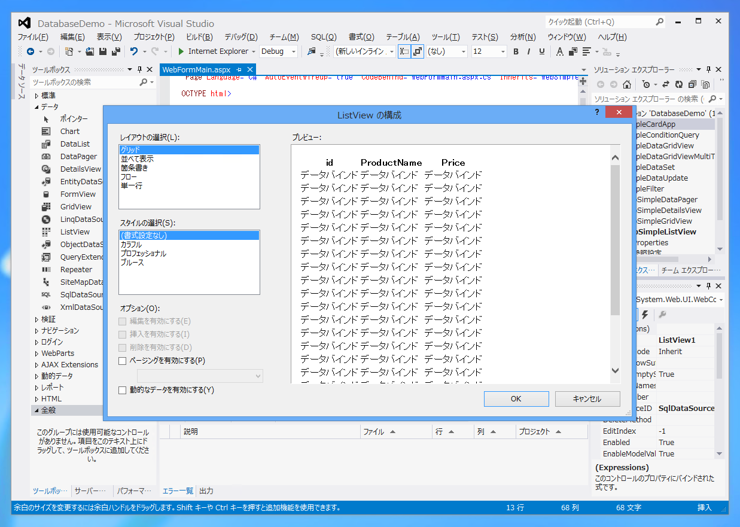Screen dimensions: 740x527
Task: Click the wrench icon in Properties panel
Action: point(662,314)
